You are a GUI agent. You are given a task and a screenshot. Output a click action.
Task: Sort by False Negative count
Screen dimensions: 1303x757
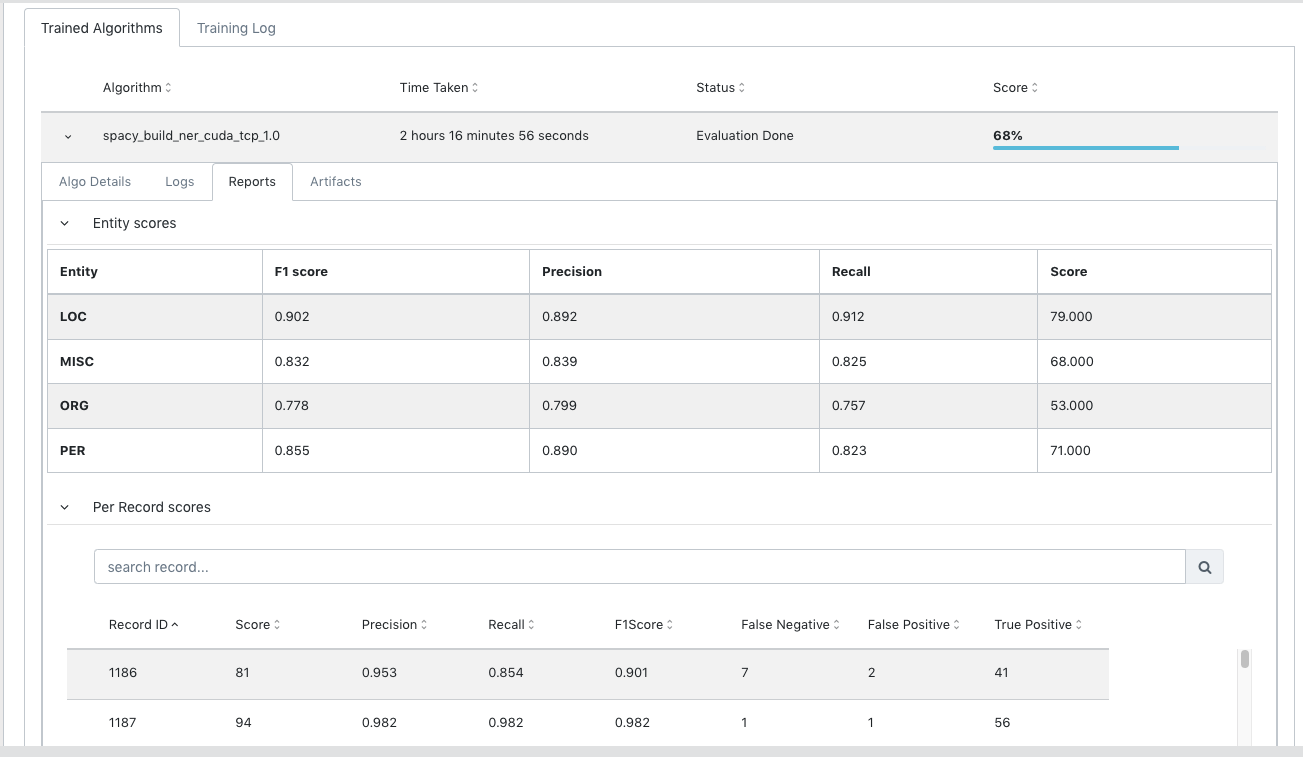point(838,624)
